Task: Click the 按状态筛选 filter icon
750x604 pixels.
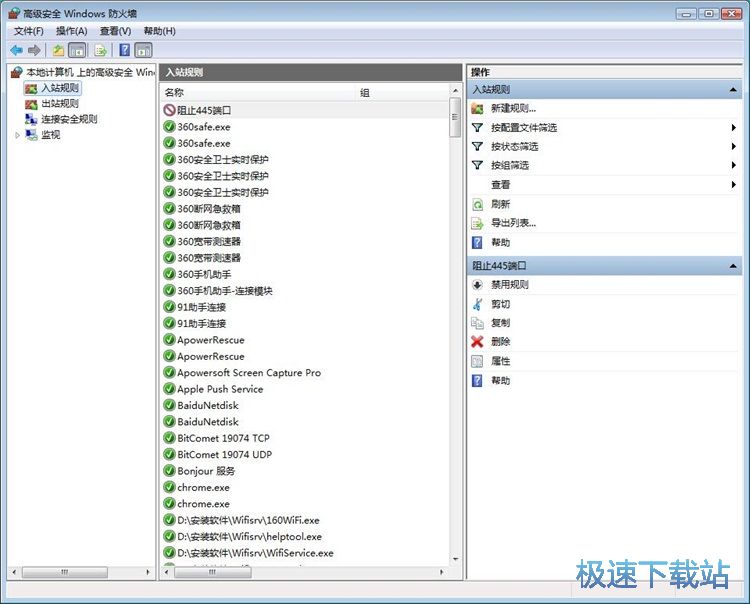Action: 477,146
